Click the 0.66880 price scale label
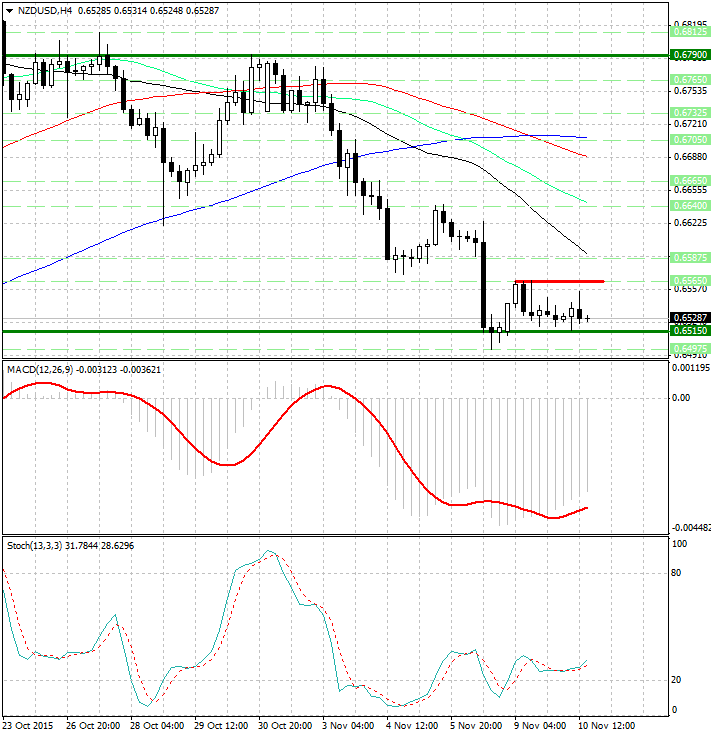Viewport: 711px width, 734px height. [x=690, y=157]
